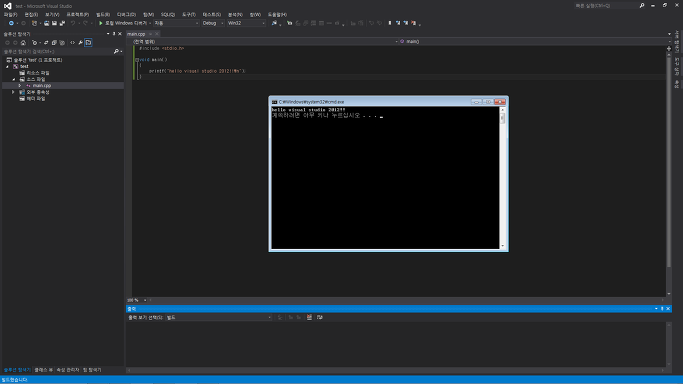Open the editor 100% zoom dropdown

pos(137,300)
